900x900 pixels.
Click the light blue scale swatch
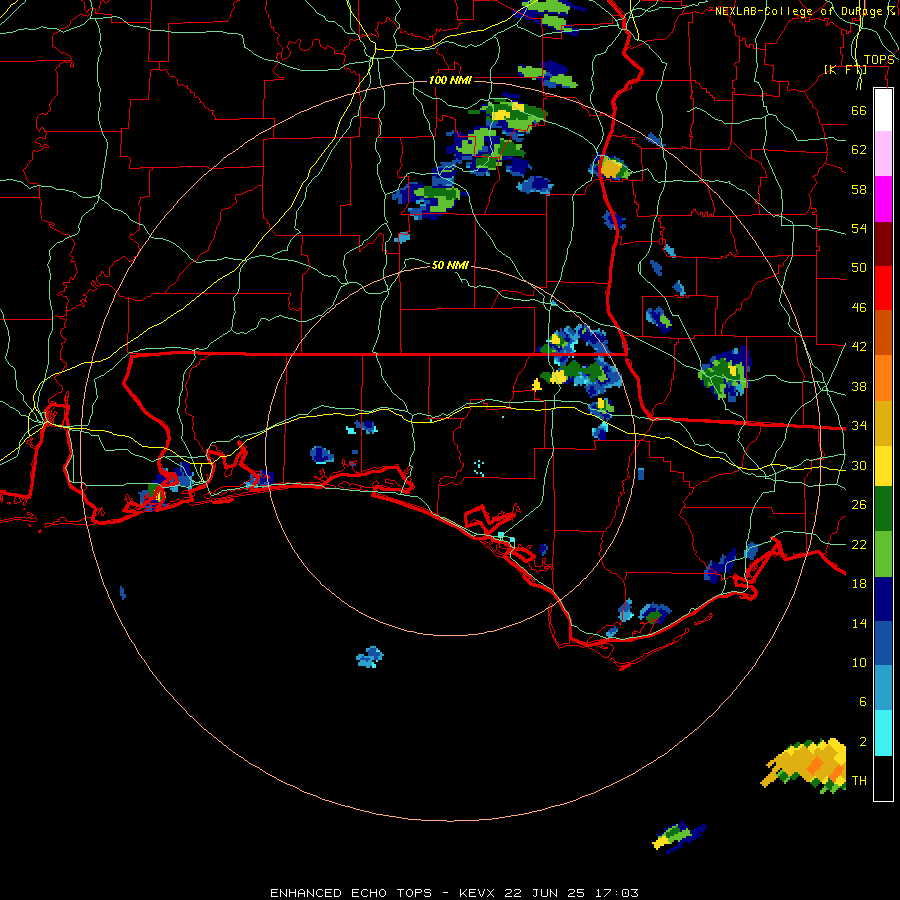pos(883,688)
